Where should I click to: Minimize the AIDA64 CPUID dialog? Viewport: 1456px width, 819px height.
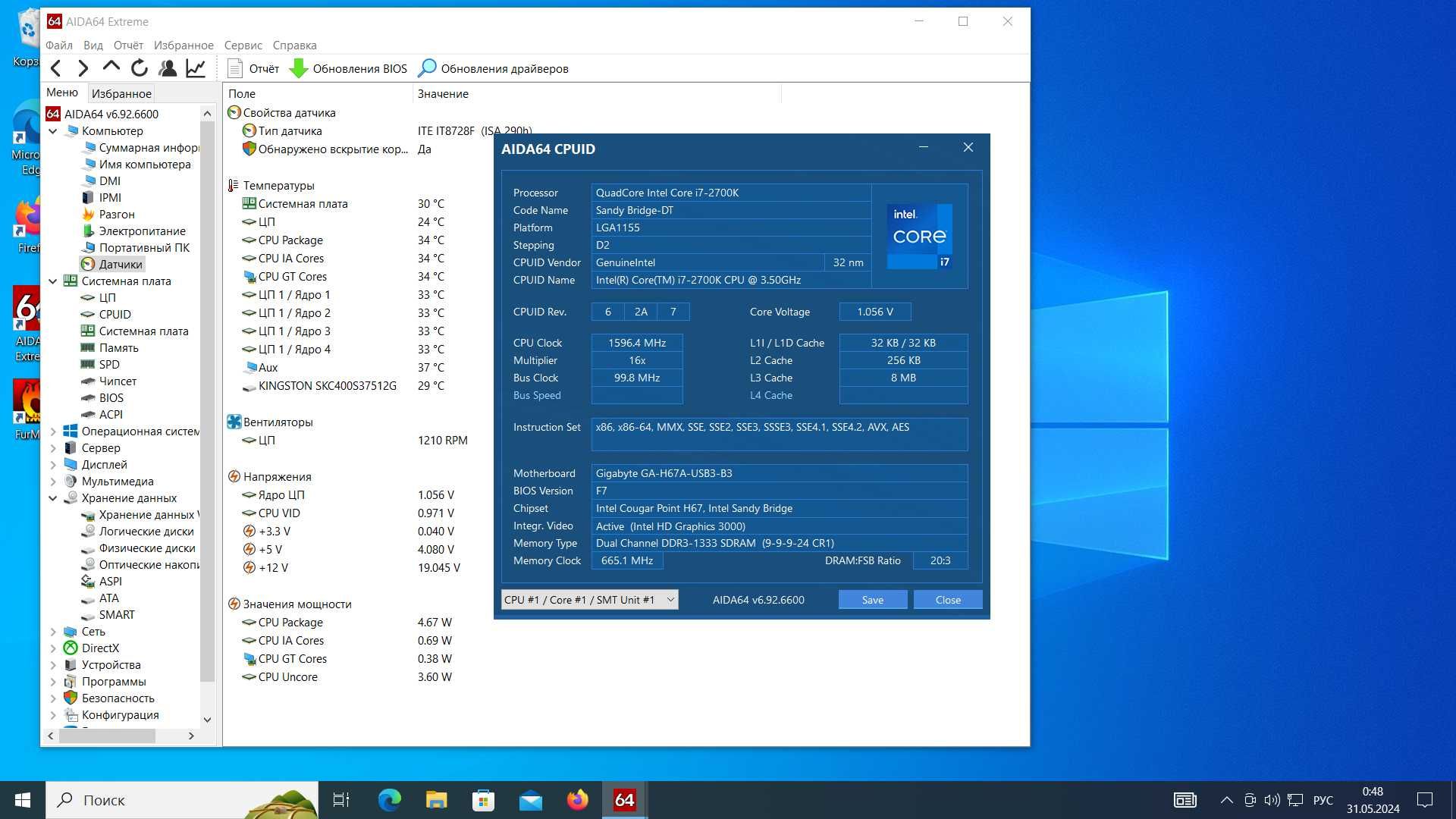924,147
